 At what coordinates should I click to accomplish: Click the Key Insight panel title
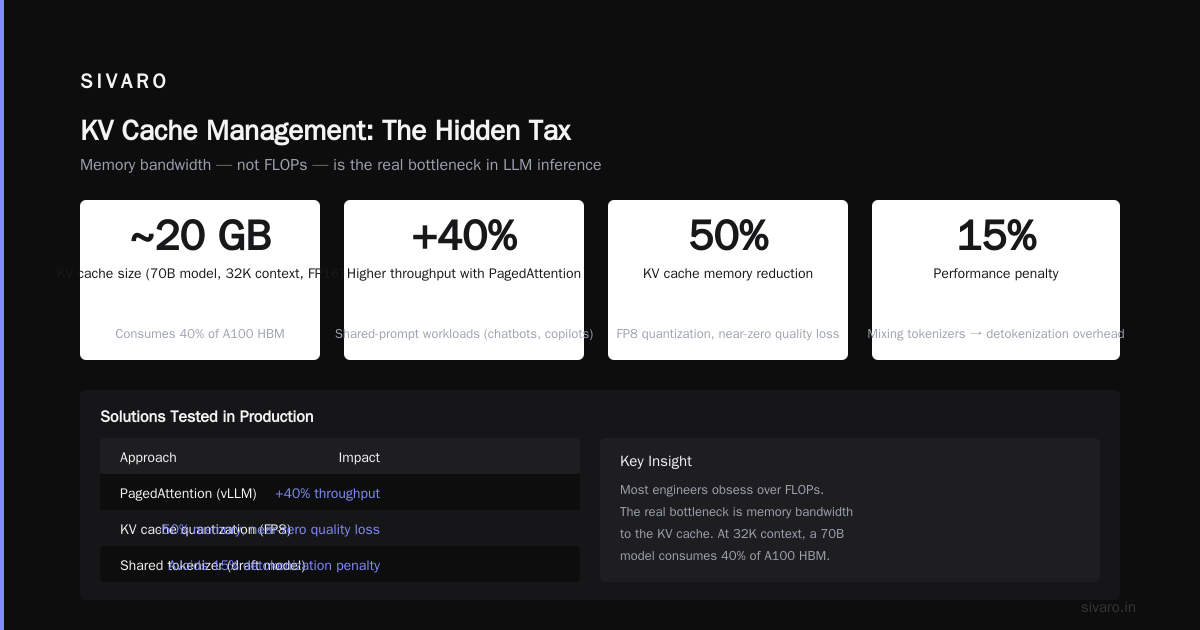pyautogui.click(x=656, y=461)
